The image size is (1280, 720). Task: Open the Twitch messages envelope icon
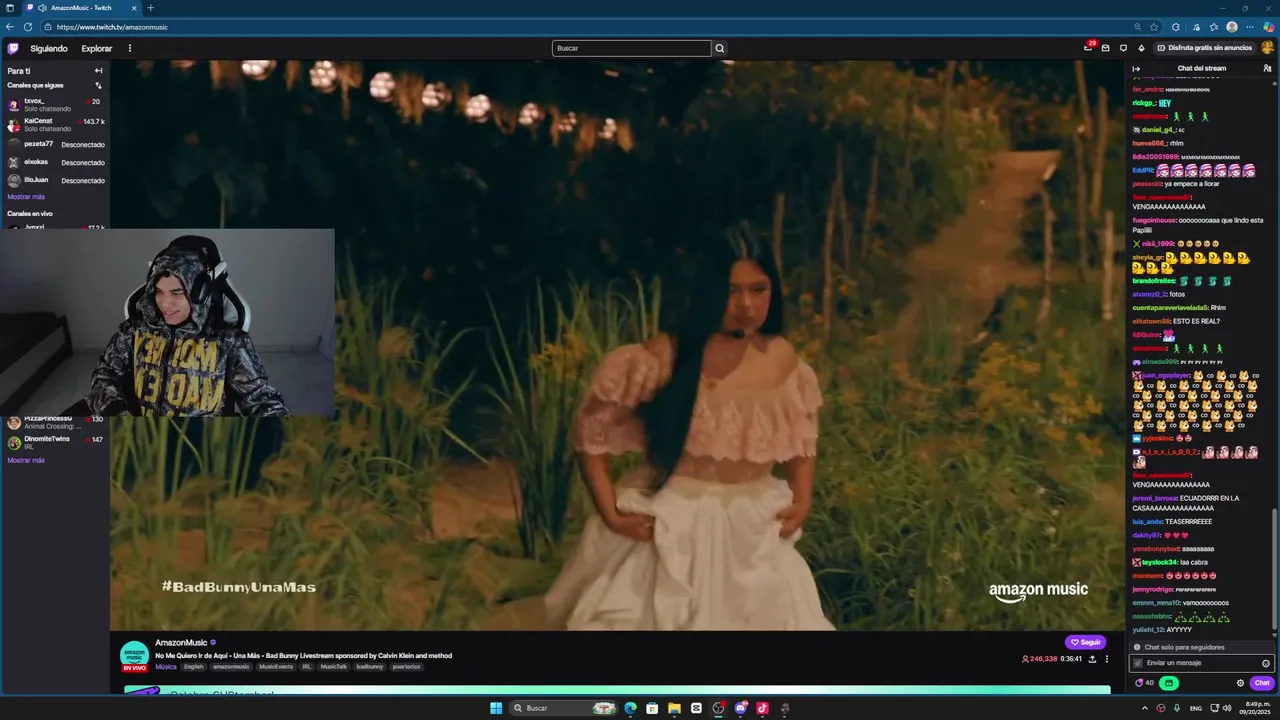pos(1105,48)
